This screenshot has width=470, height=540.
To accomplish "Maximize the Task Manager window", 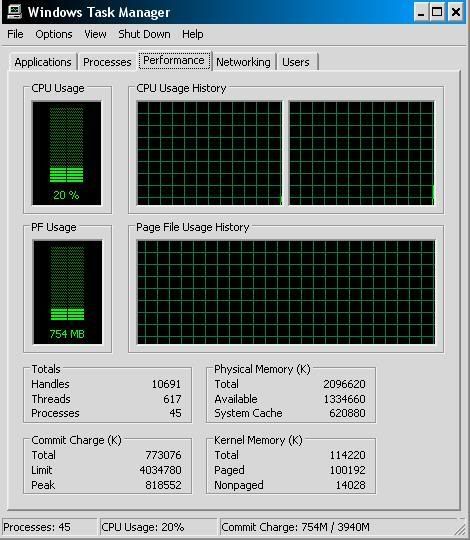I will pyautogui.click(x=437, y=12).
